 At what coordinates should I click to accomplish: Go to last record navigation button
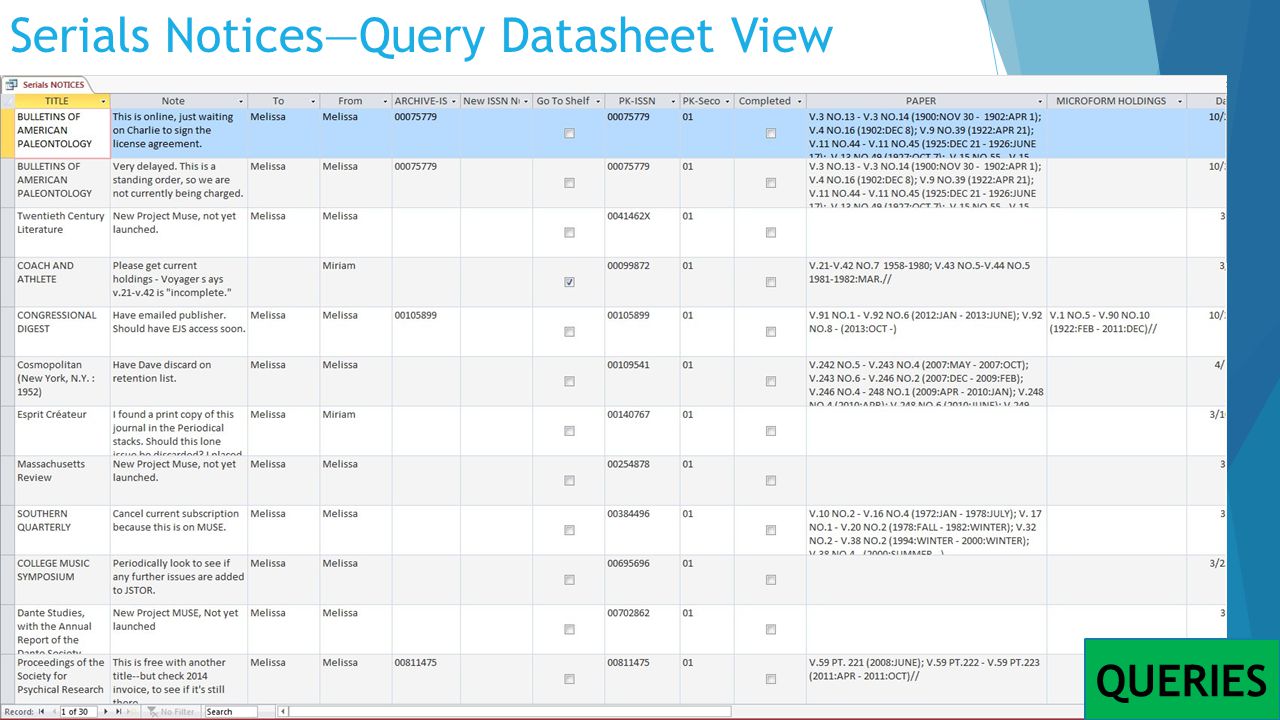point(118,712)
